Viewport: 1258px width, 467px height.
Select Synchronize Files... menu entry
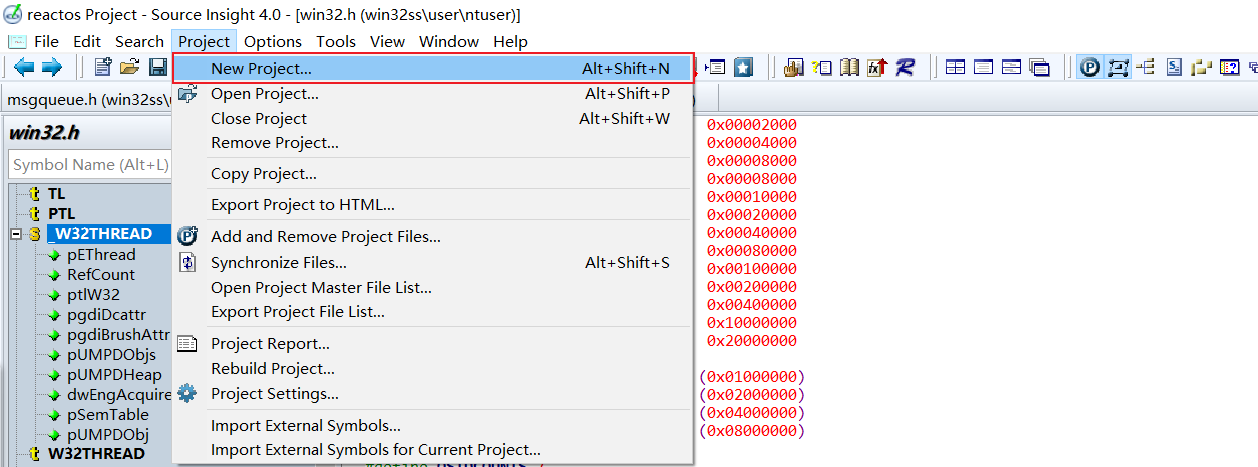point(433,263)
